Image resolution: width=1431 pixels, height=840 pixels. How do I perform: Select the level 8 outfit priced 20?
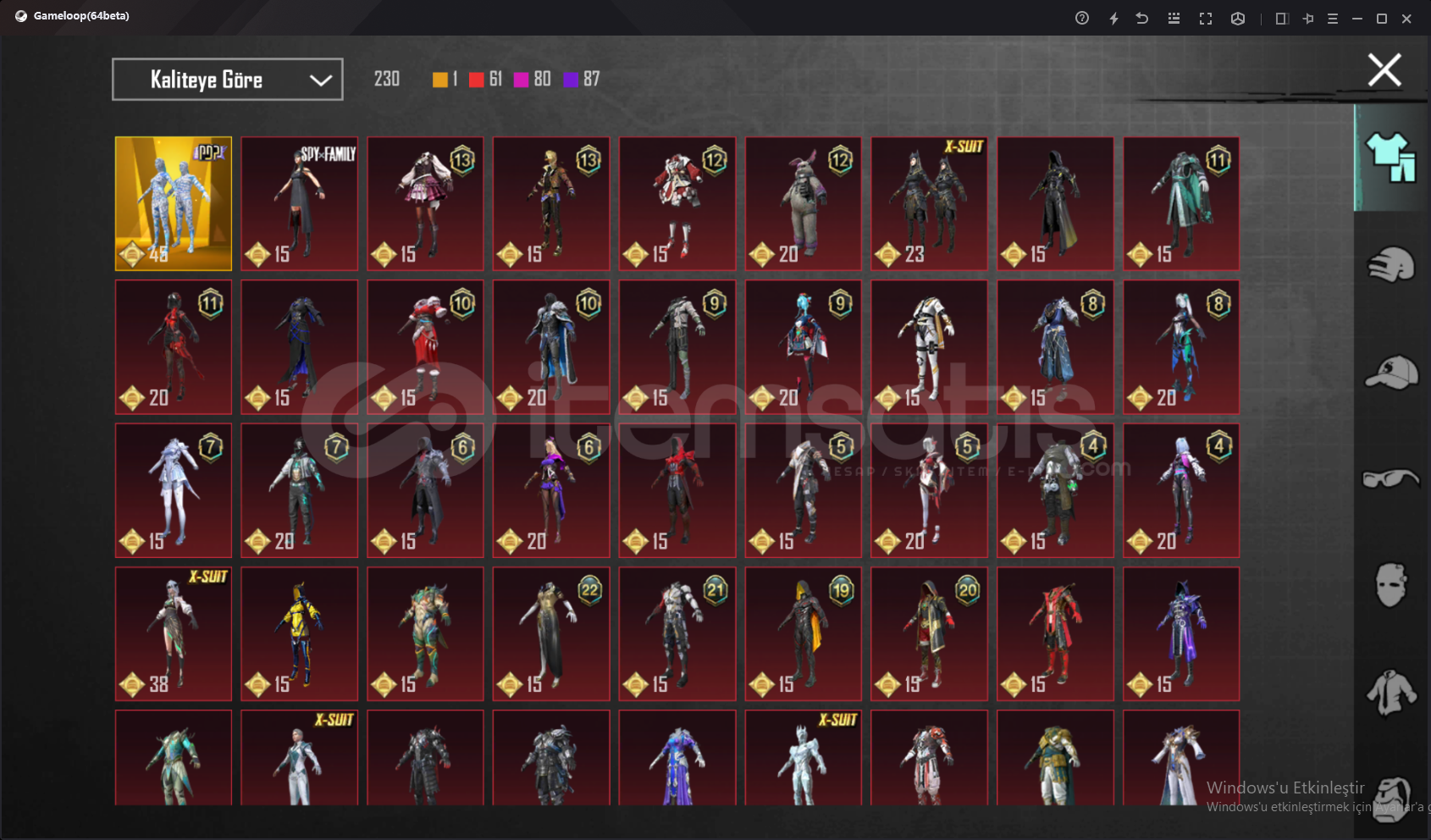pyautogui.click(x=1181, y=347)
